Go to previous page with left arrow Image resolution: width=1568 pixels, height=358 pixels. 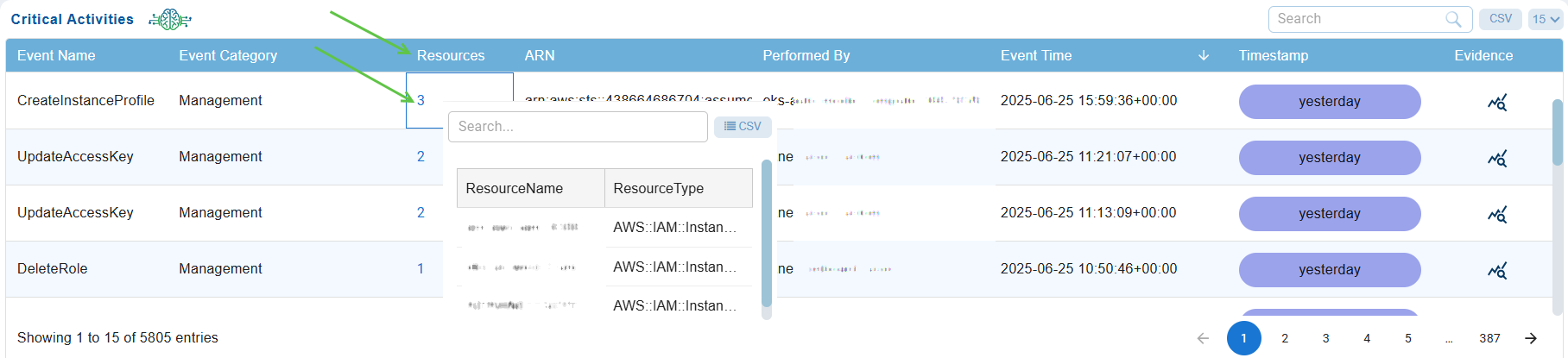coord(1203,338)
